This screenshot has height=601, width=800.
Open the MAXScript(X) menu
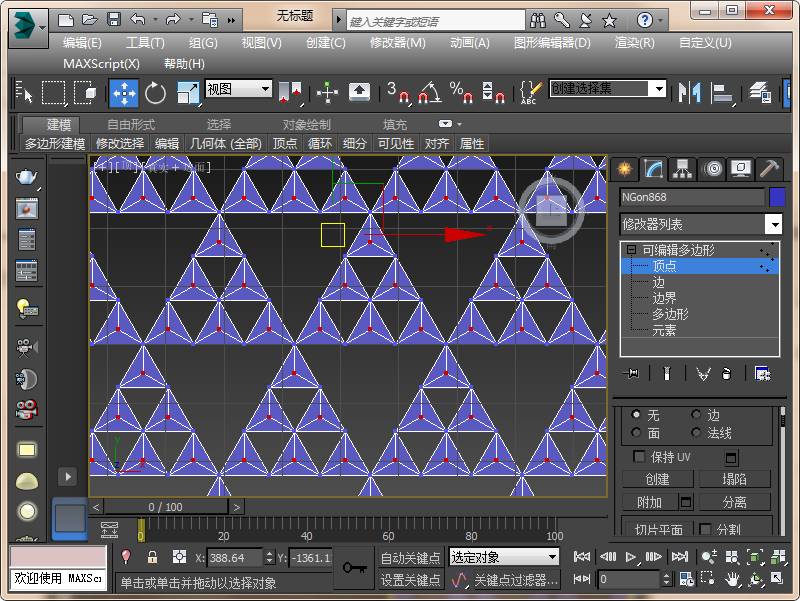coord(101,64)
